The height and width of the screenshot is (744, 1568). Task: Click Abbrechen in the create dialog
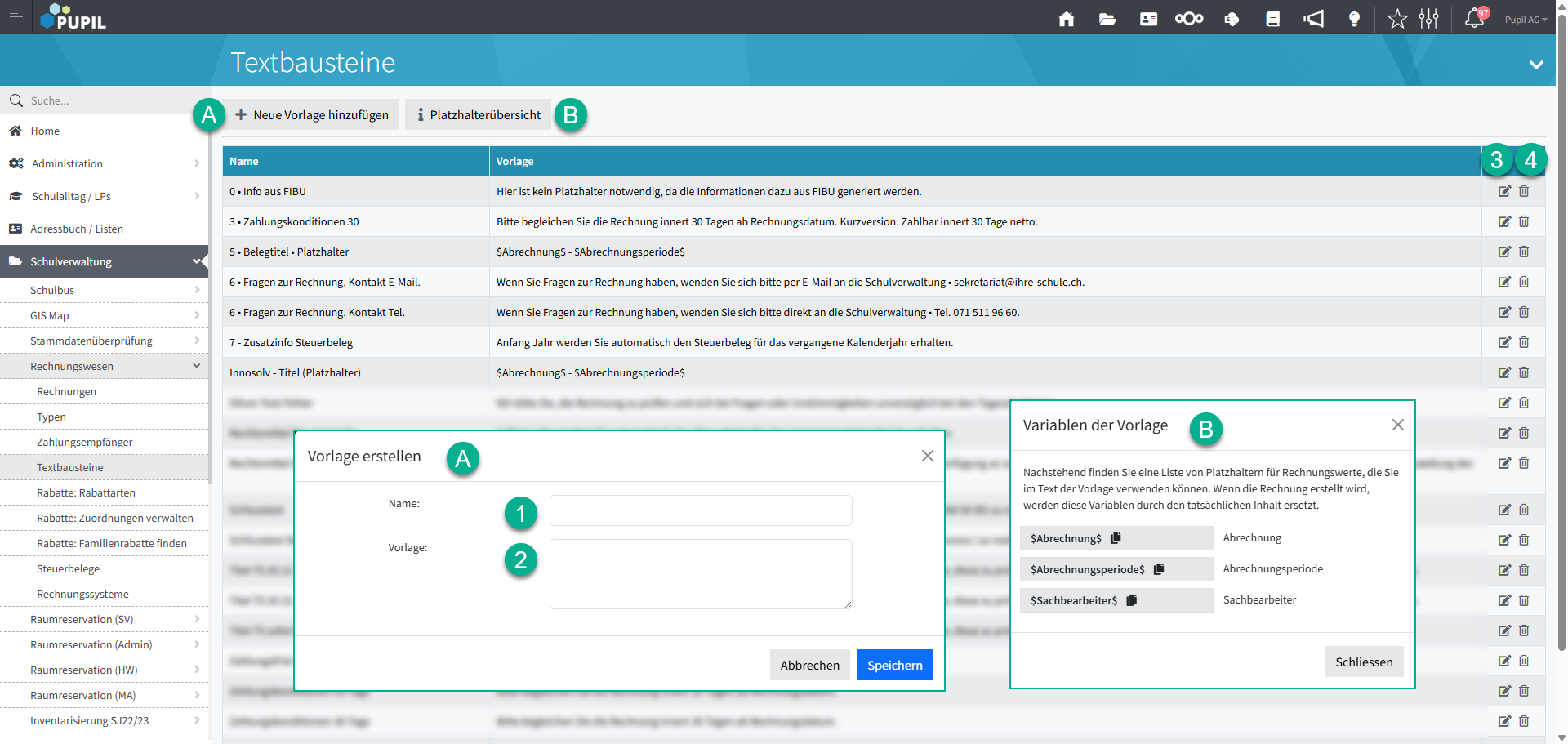tap(810, 665)
